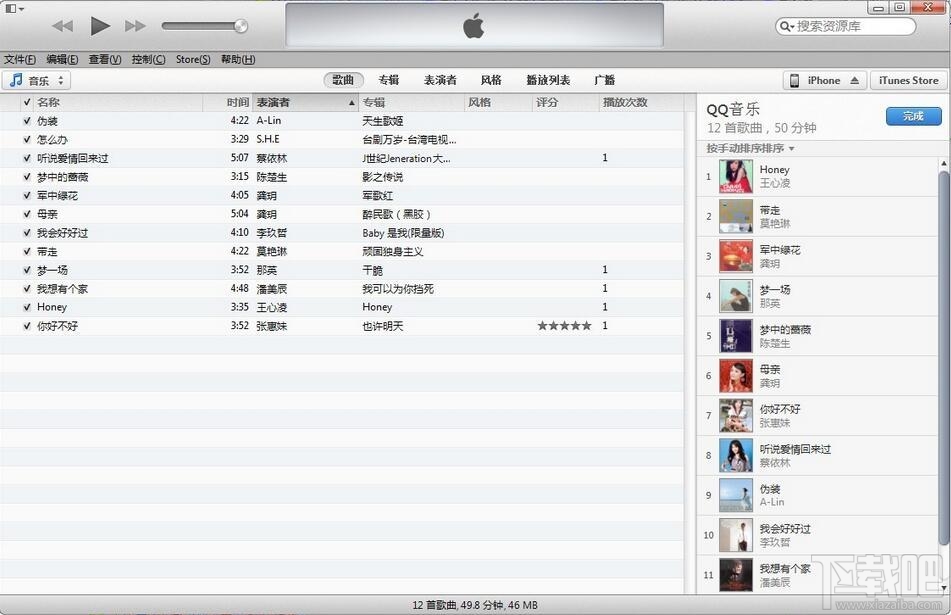Screen dimensions: 951x615
Task: Click the Rewind playback control
Action: (62, 27)
